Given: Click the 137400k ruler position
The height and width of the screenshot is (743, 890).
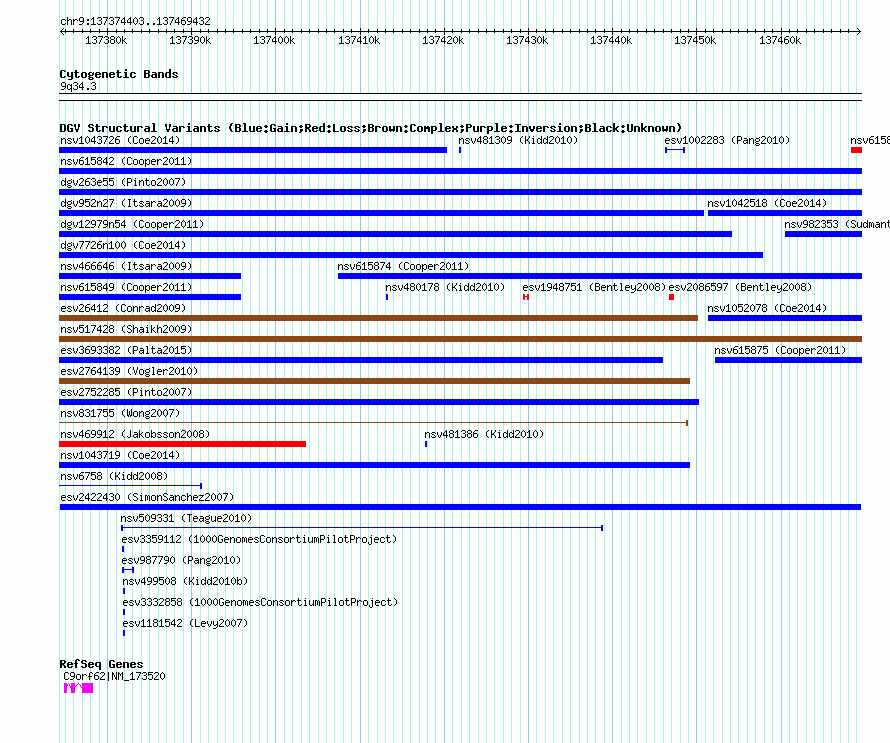Looking at the screenshot, I should (274, 40).
